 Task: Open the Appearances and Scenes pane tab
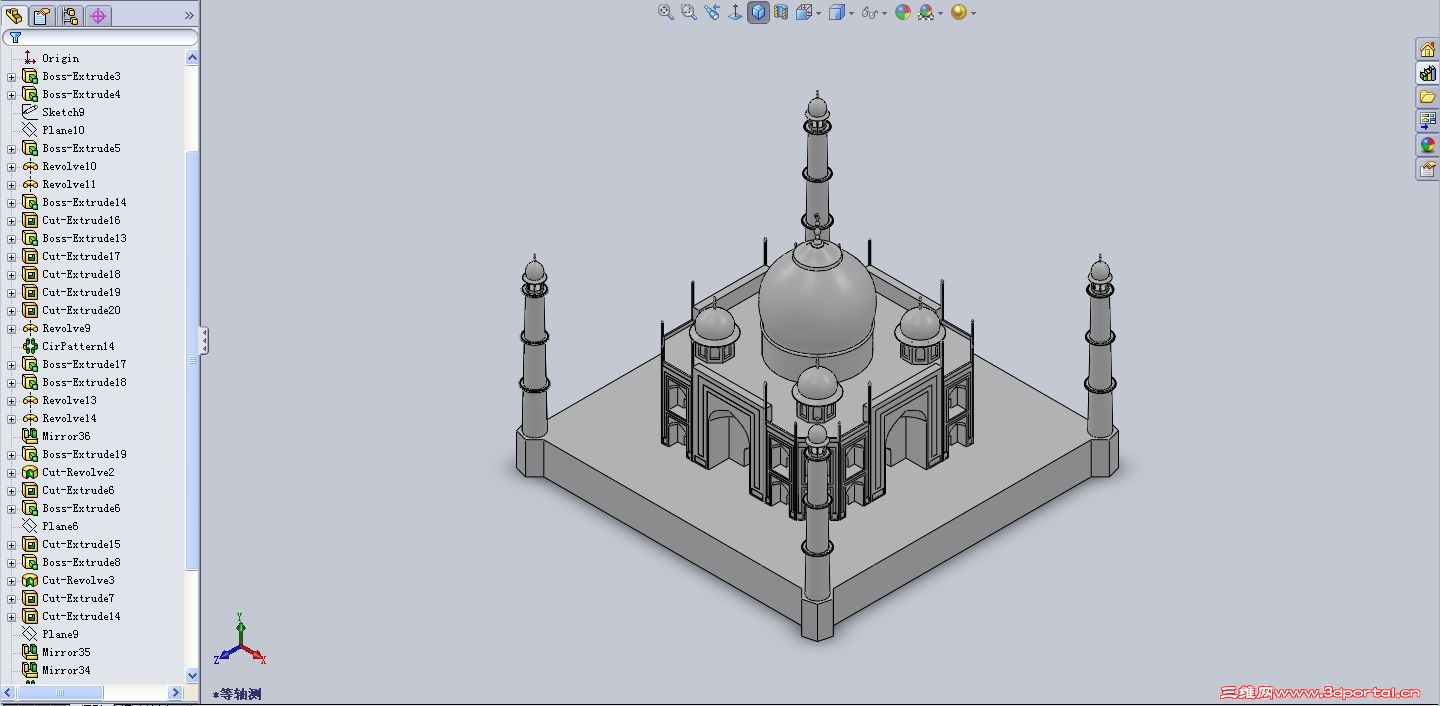pos(1427,145)
